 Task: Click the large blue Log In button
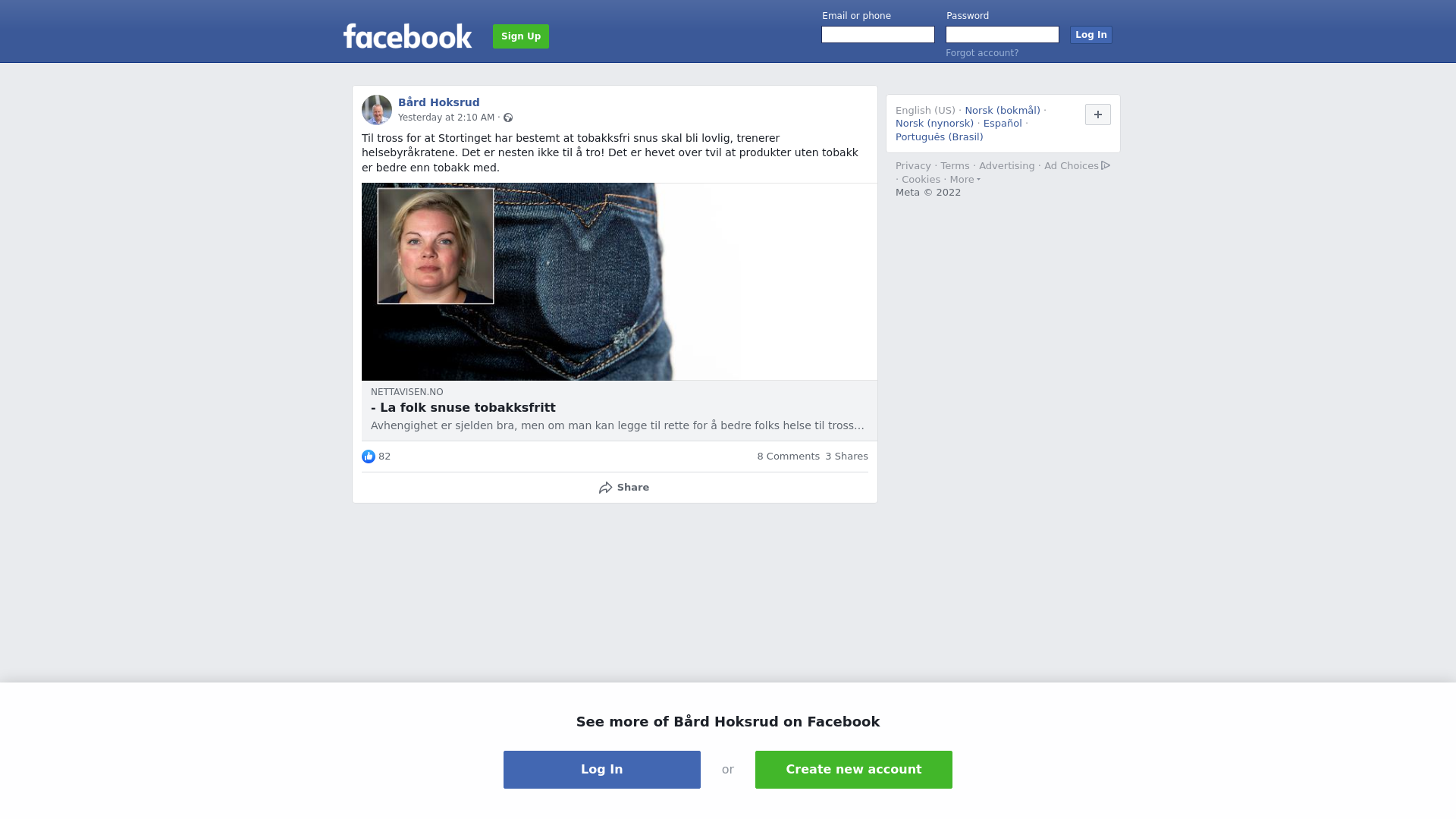tap(602, 770)
